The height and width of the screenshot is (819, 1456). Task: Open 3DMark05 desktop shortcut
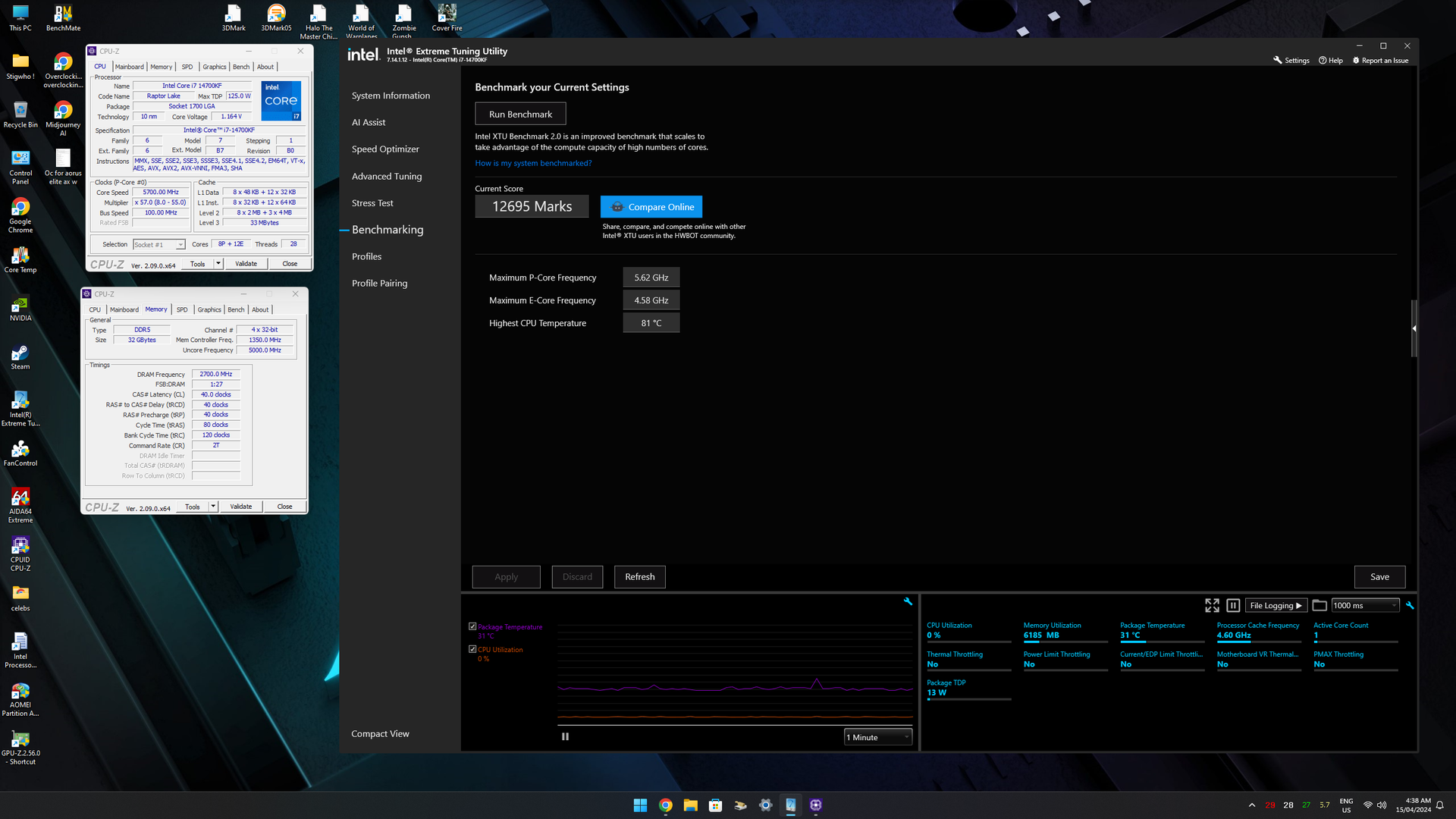tap(276, 18)
